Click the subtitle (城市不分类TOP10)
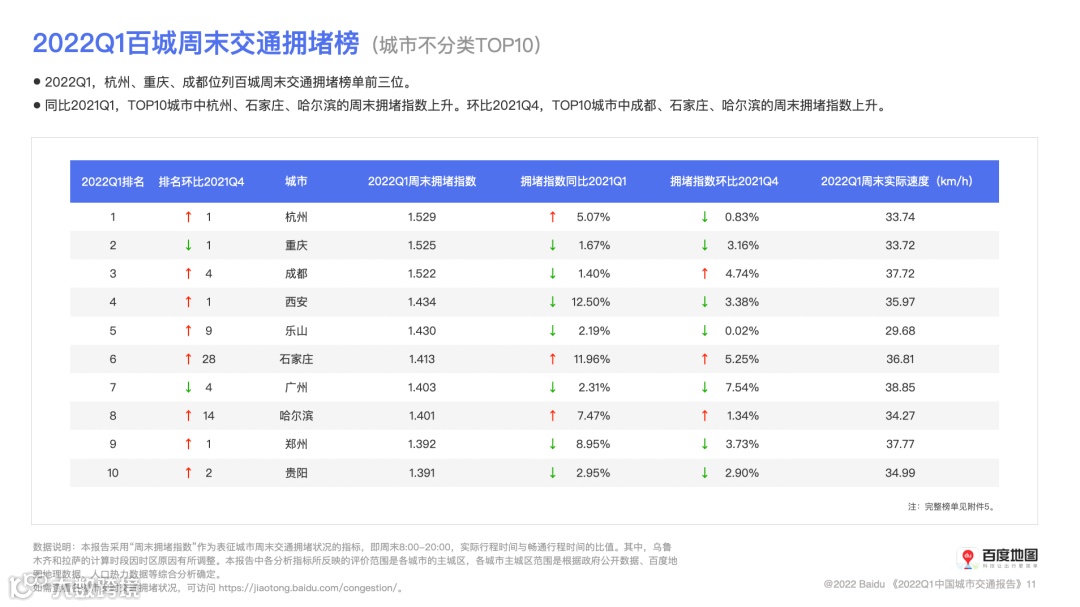The height and width of the screenshot is (607, 1080). [456, 45]
